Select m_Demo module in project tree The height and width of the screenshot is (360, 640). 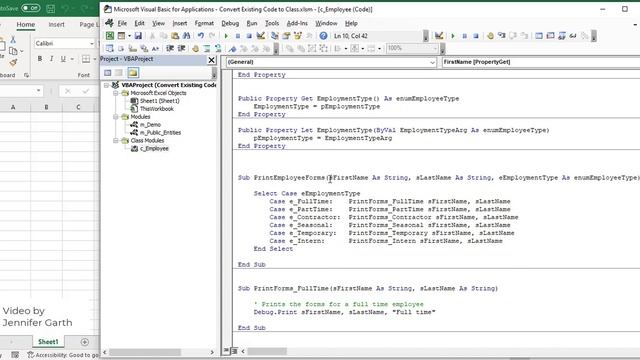[x=150, y=124]
